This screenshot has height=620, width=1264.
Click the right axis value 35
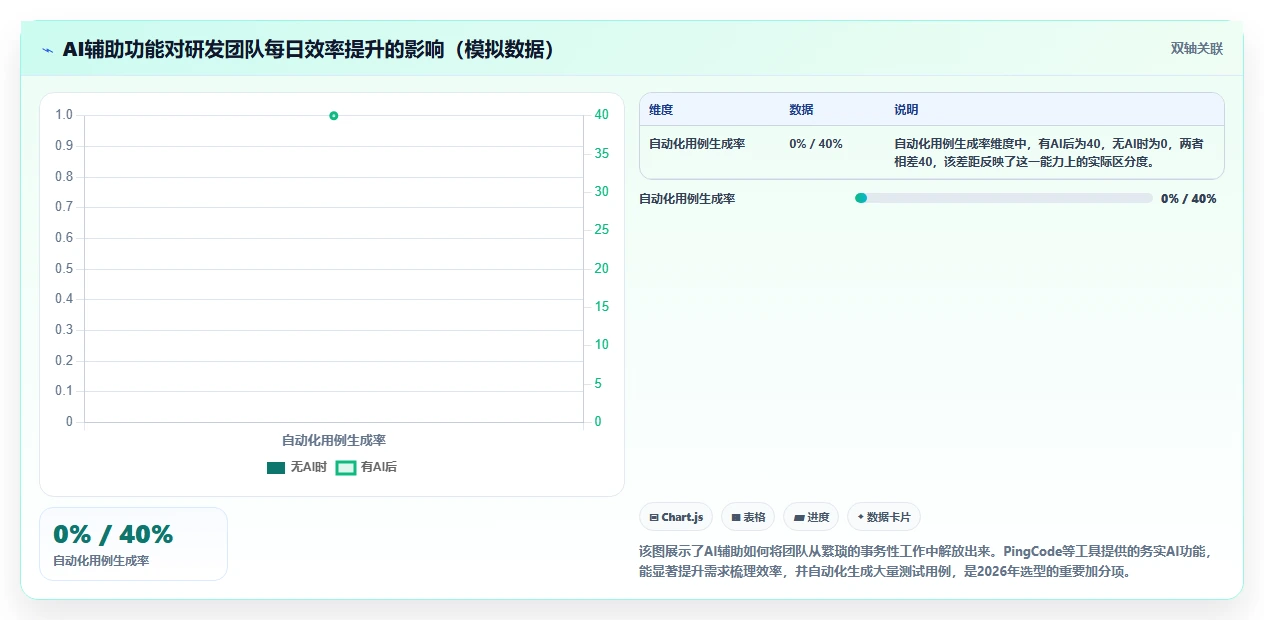click(x=602, y=154)
